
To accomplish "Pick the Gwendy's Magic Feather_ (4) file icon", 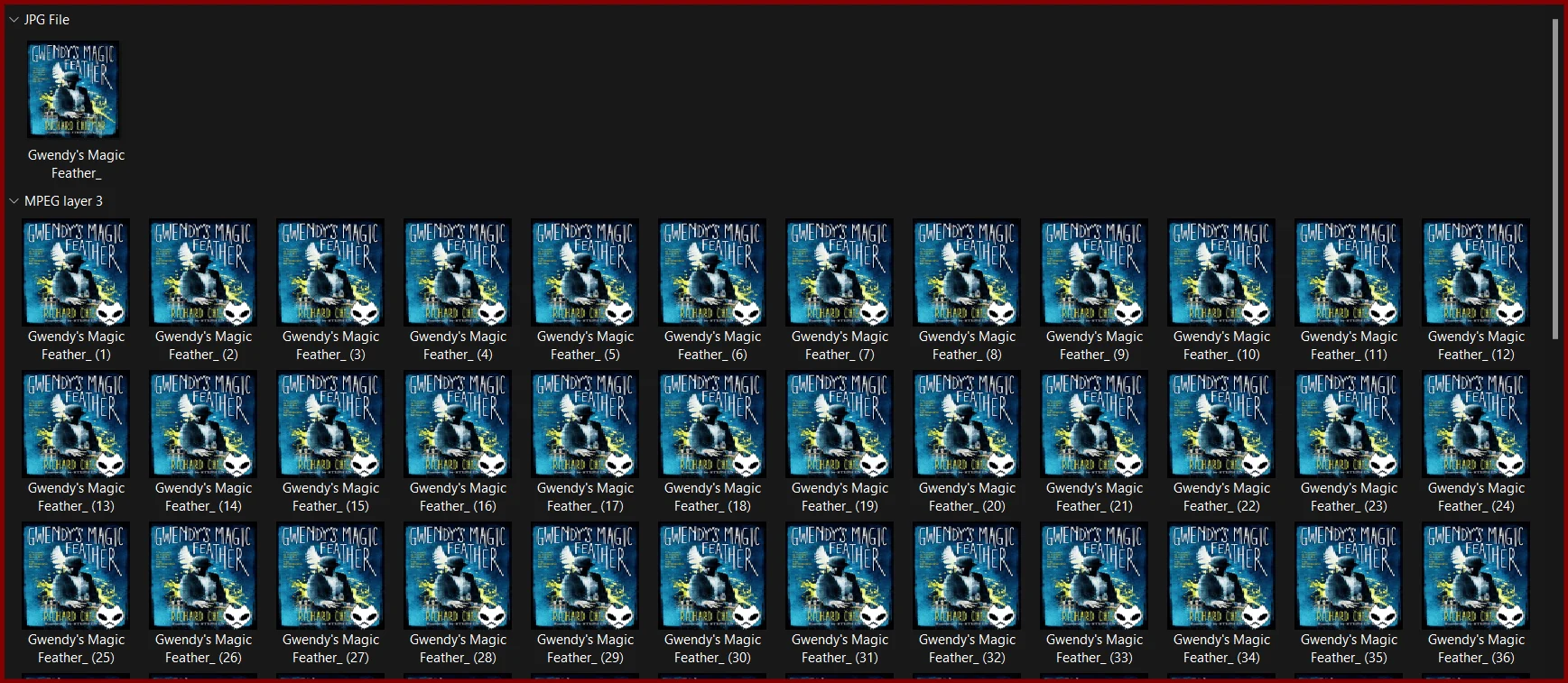I will point(458,272).
